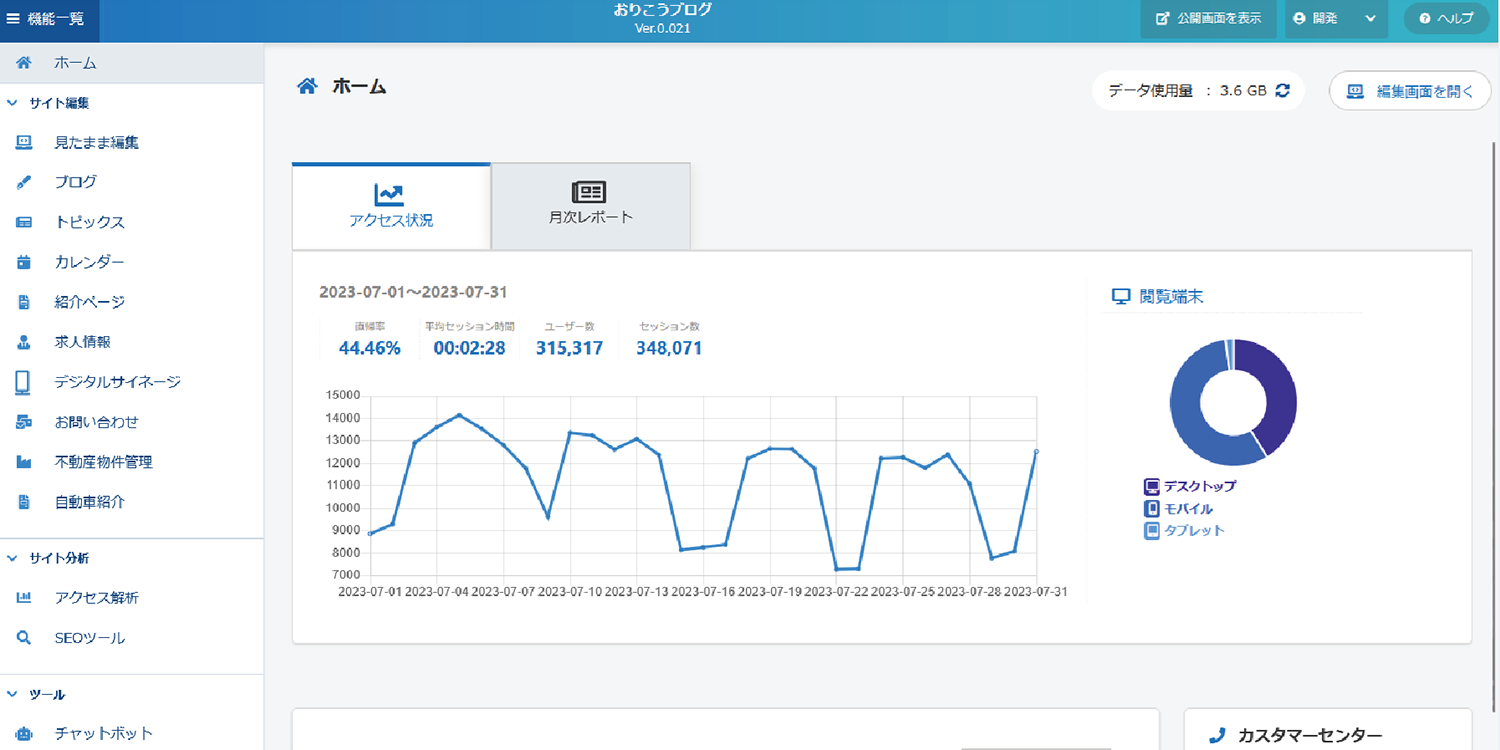Open the ヘルプ button
The image size is (1500, 750).
click(1446, 19)
